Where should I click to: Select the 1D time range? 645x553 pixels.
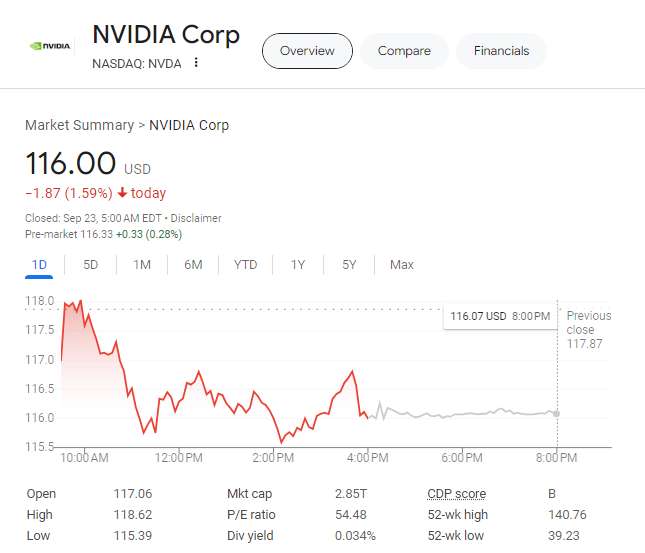pyautogui.click(x=40, y=265)
